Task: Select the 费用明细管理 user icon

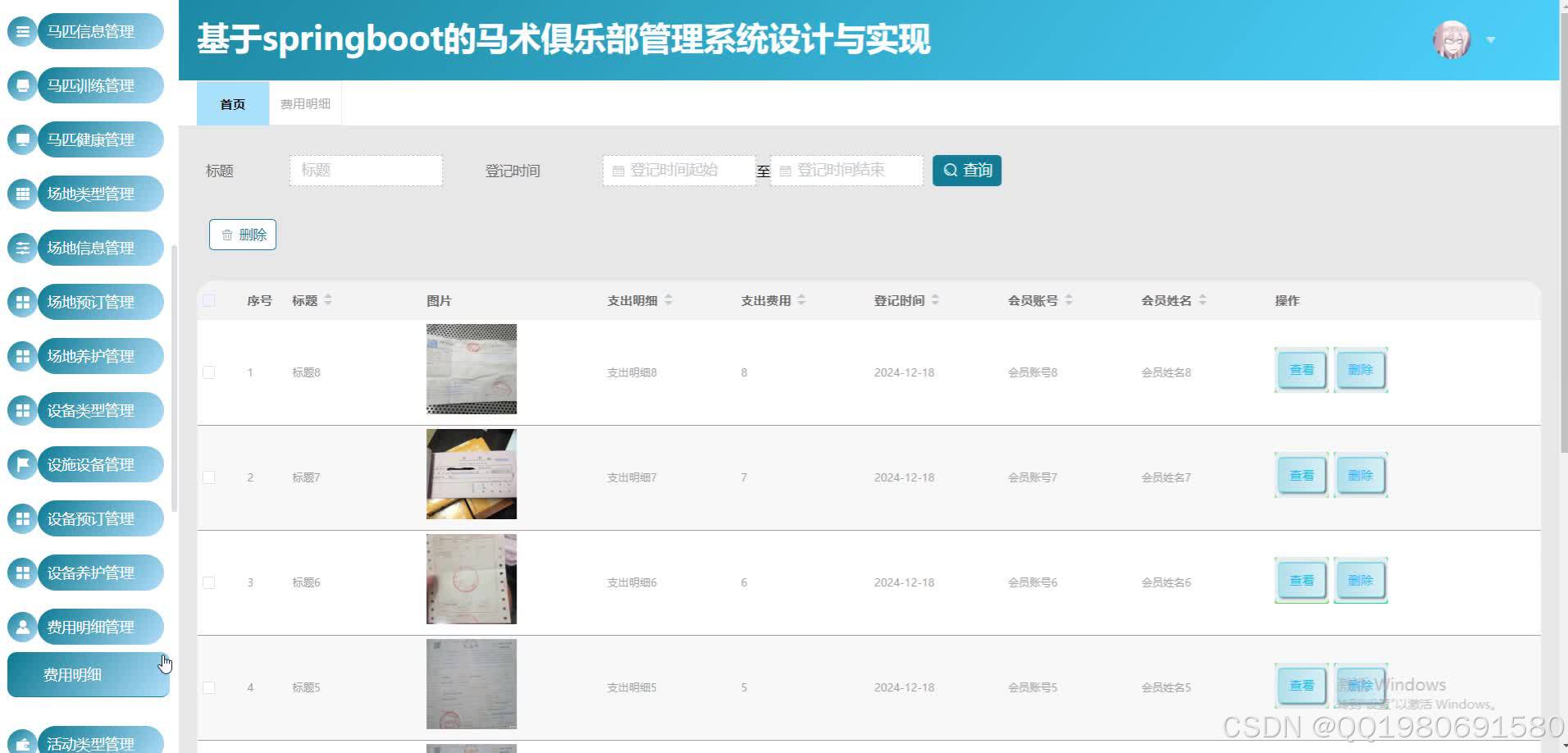Action: (x=22, y=626)
